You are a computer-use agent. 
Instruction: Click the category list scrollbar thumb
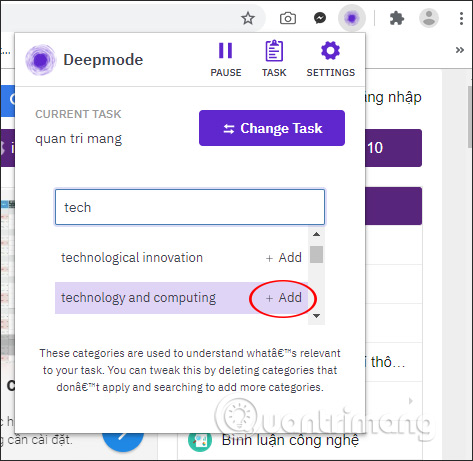click(x=316, y=254)
